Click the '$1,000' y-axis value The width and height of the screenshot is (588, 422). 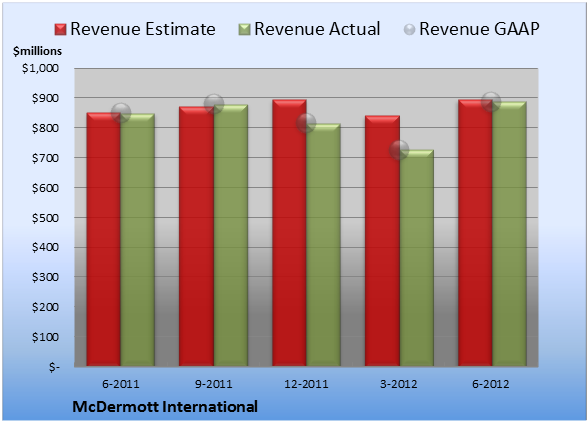pos(40,68)
